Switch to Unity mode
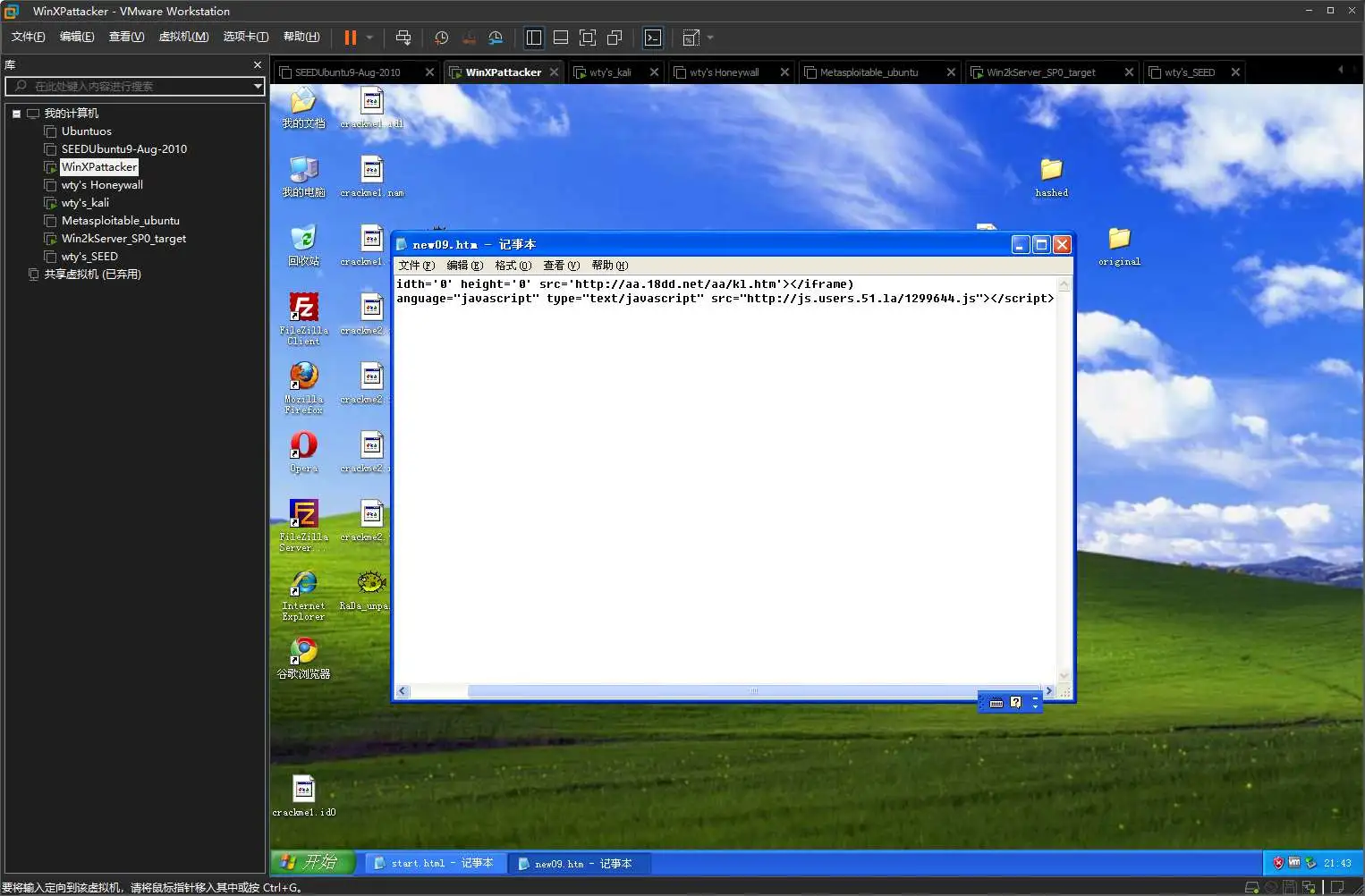 click(615, 38)
